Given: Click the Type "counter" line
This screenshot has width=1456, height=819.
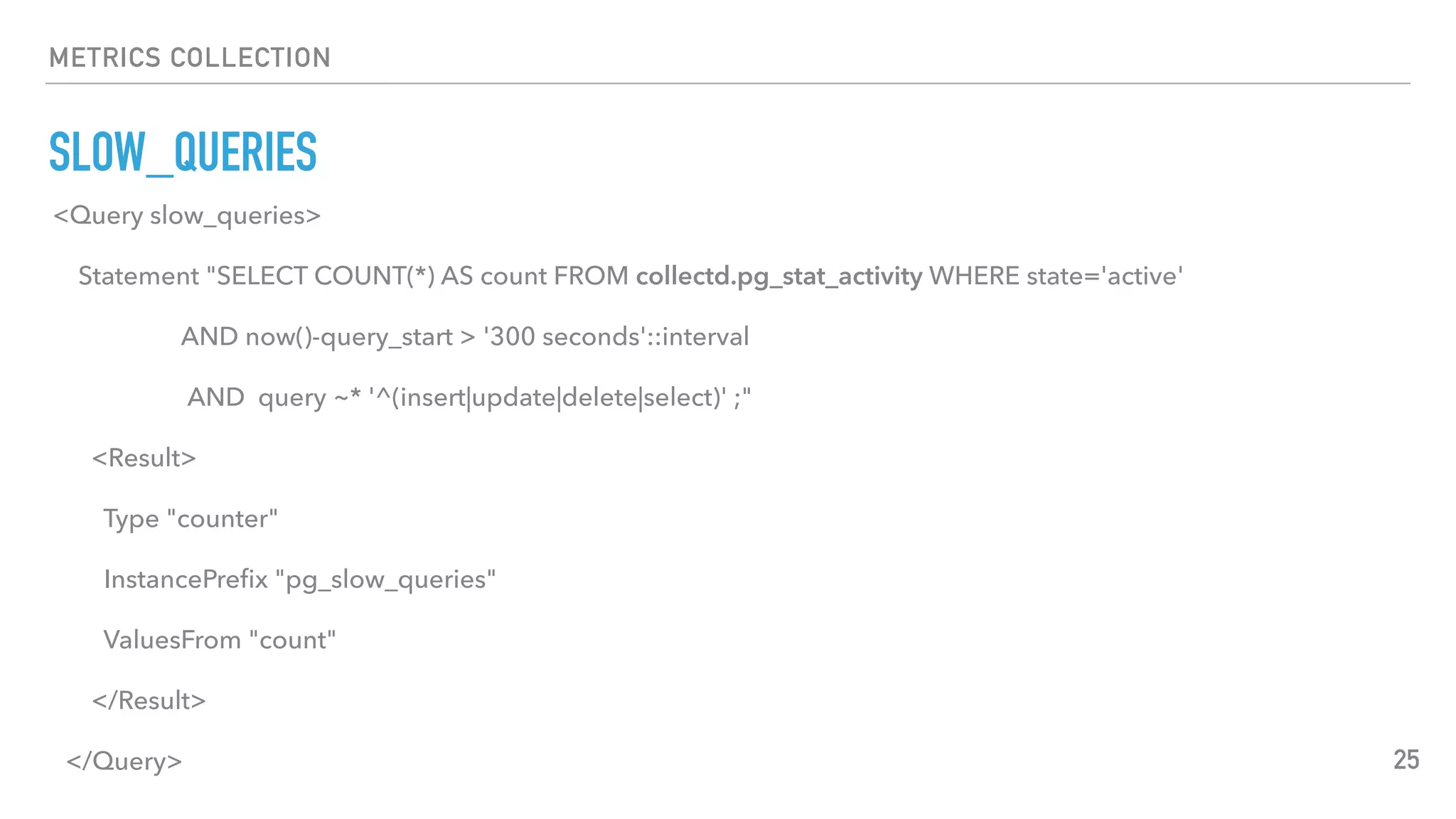Looking at the screenshot, I should click(x=191, y=518).
